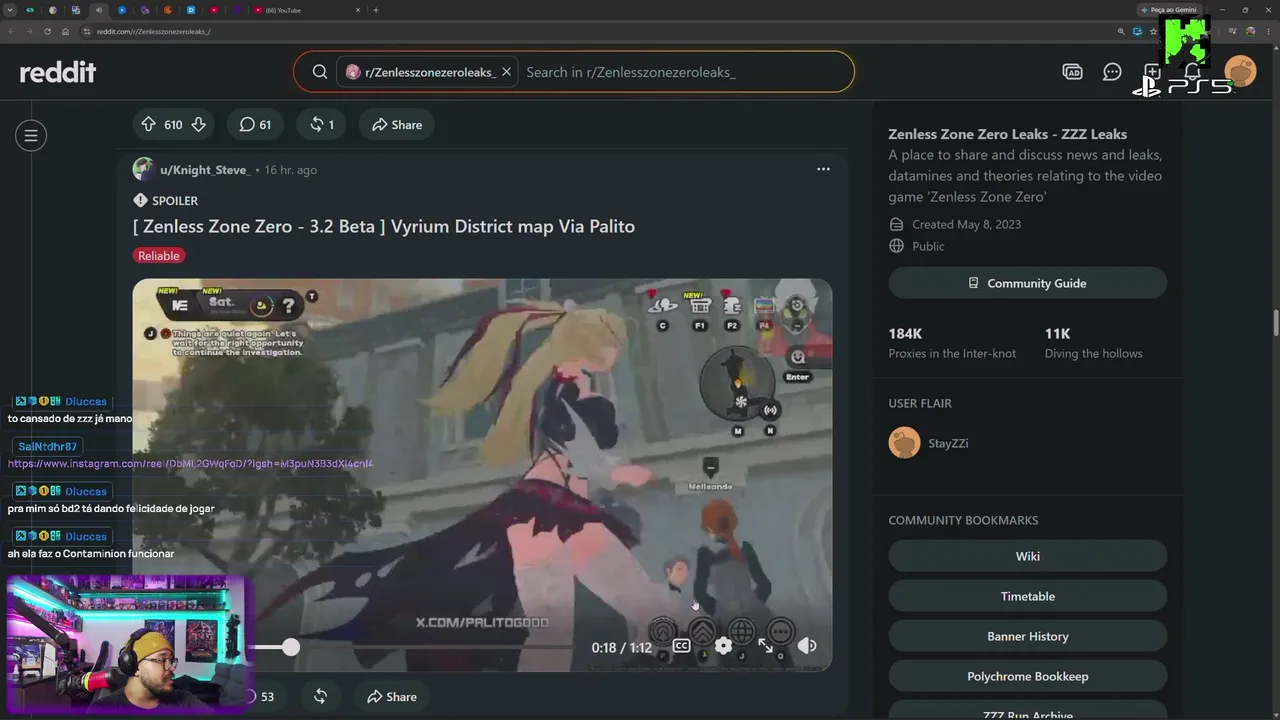This screenshot has width=1280, height=720.
Task: Bookmark this page with the star icon
Action: pyautogui.click(x=1154, y=31)
